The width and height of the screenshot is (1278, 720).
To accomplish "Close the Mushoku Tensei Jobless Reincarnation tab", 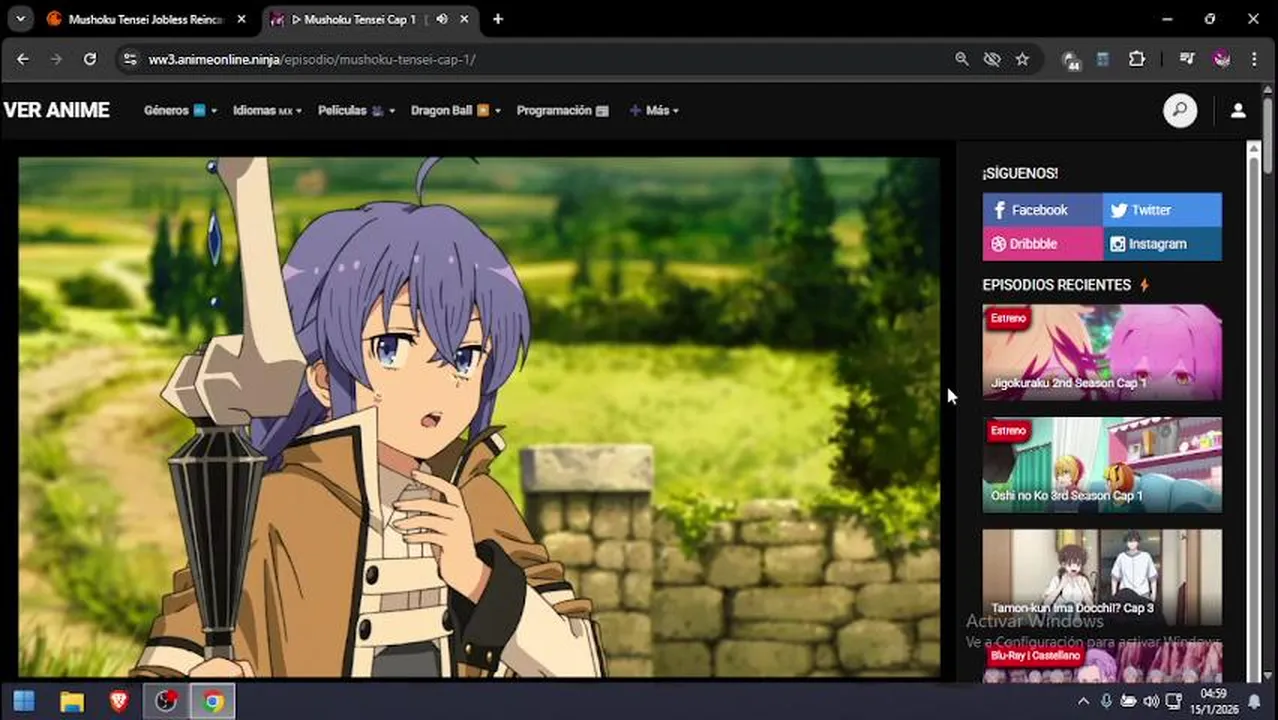I will tap(241, 19).
